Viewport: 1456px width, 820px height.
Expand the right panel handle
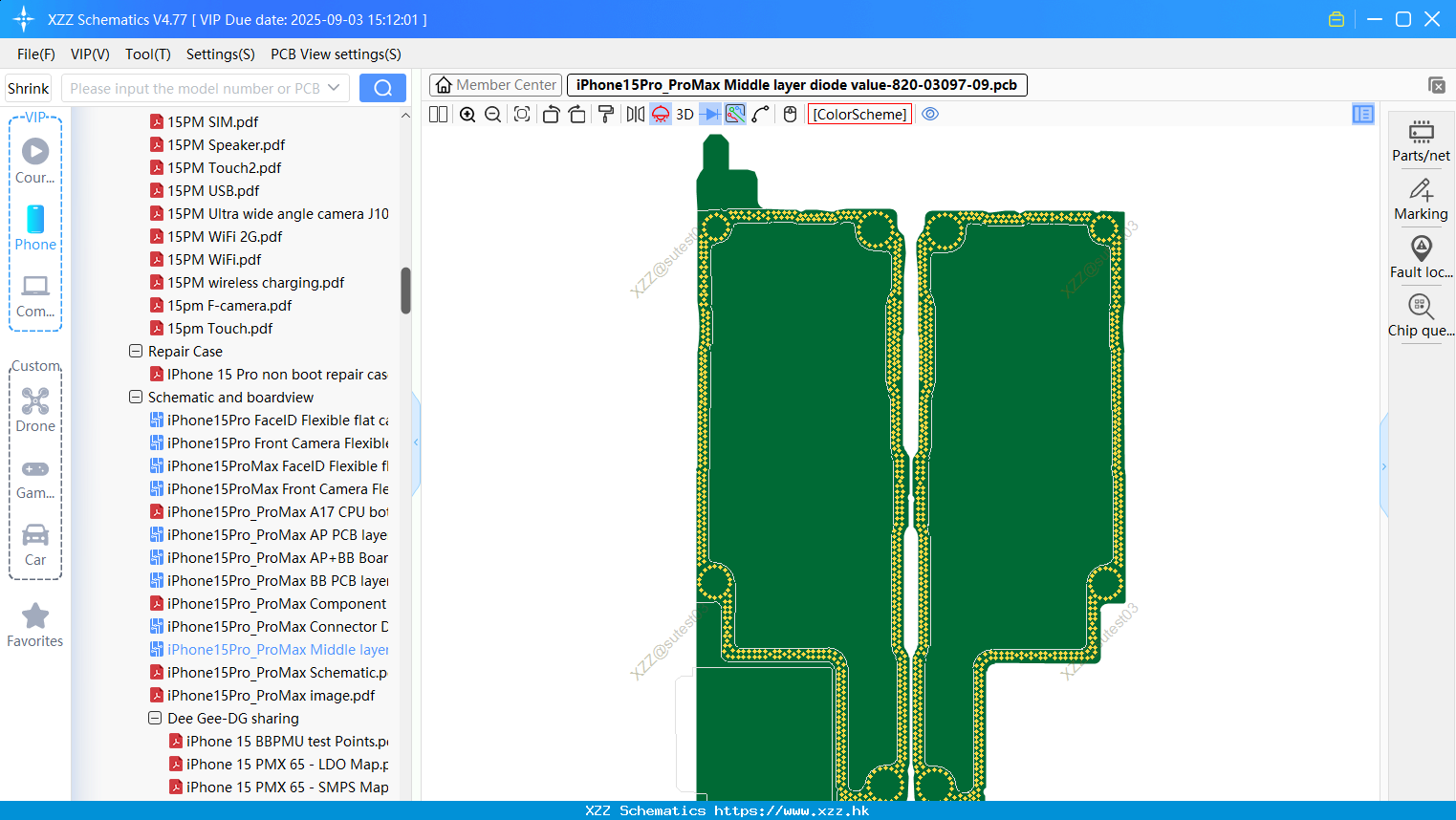click(1383, 466)
